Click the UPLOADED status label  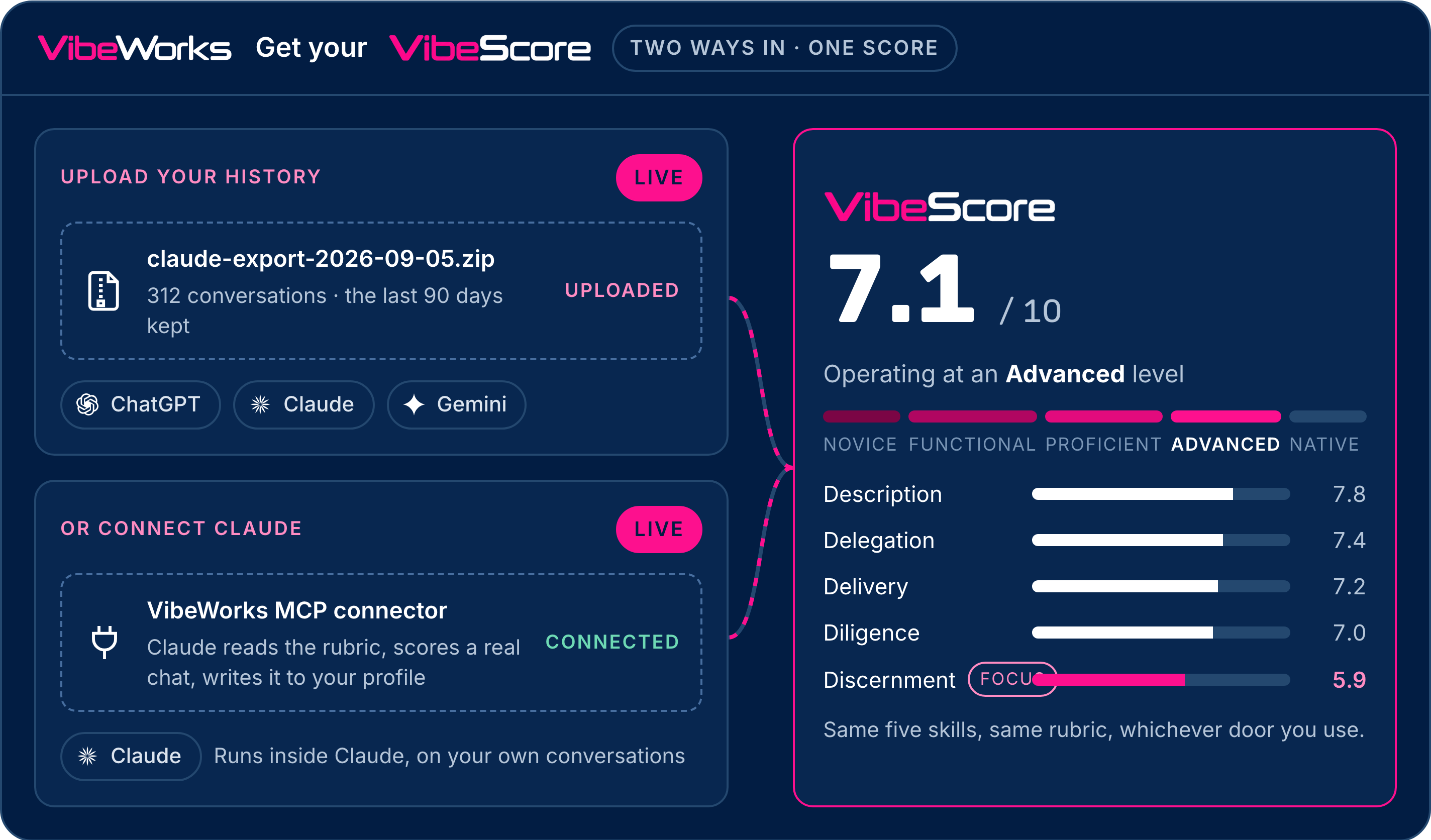622,290
